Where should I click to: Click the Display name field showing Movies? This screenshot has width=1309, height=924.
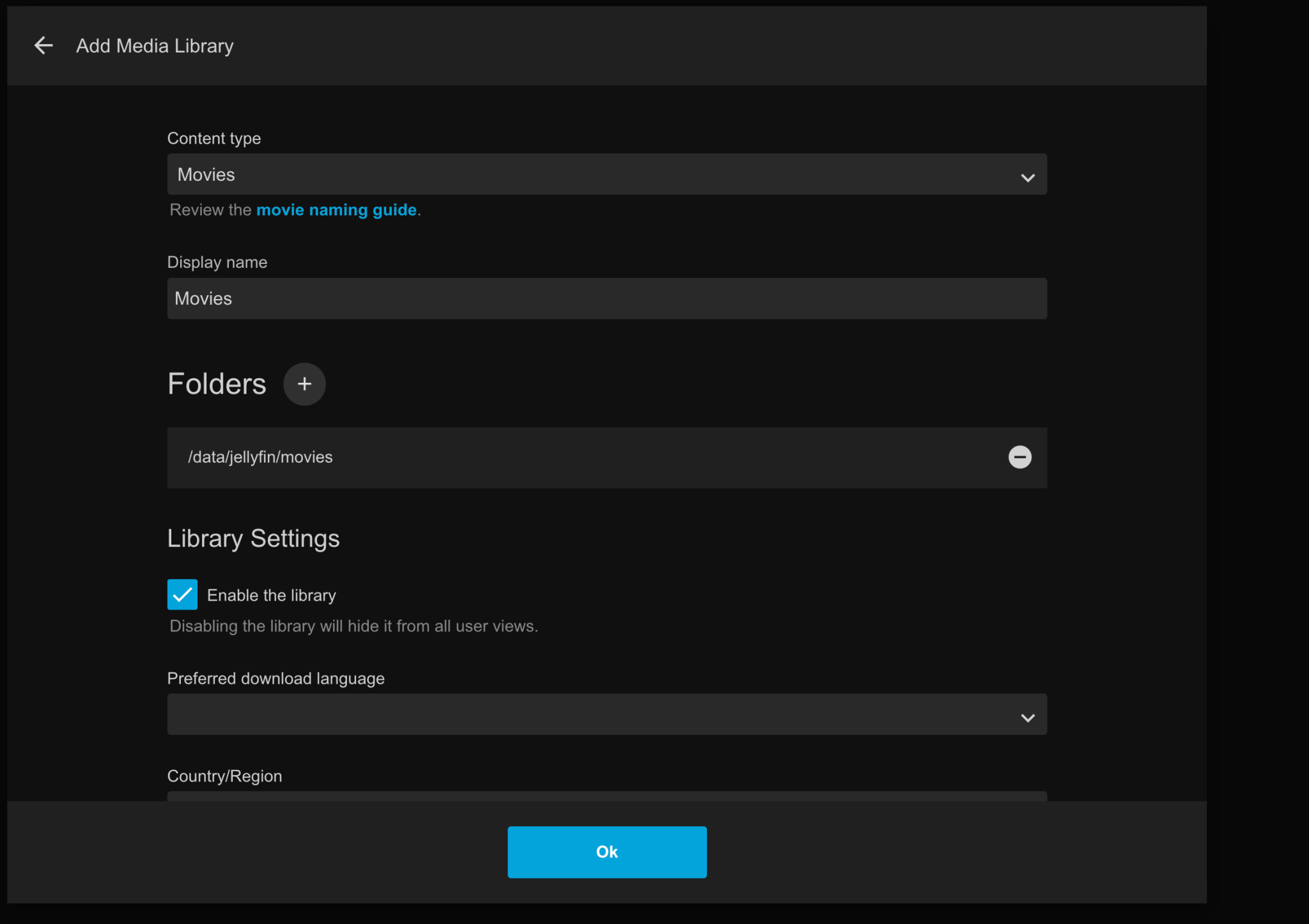click(x=607, y=298)
